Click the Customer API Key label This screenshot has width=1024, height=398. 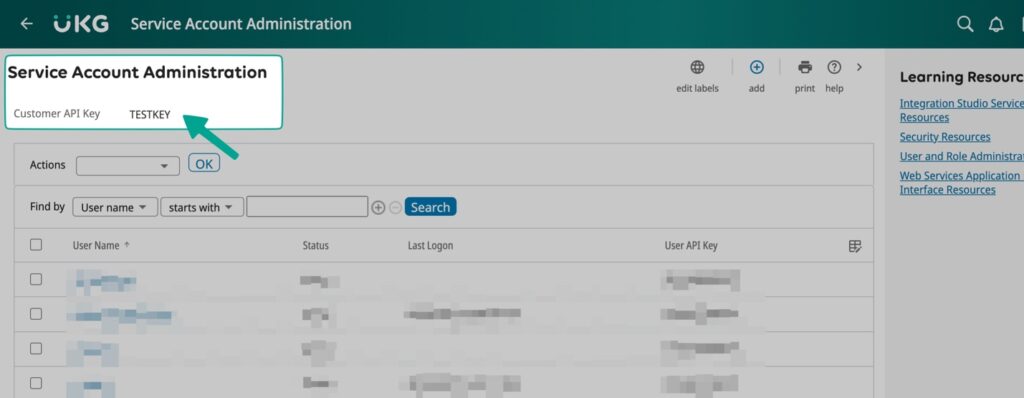pyautogui.click(x=57, y=114)
